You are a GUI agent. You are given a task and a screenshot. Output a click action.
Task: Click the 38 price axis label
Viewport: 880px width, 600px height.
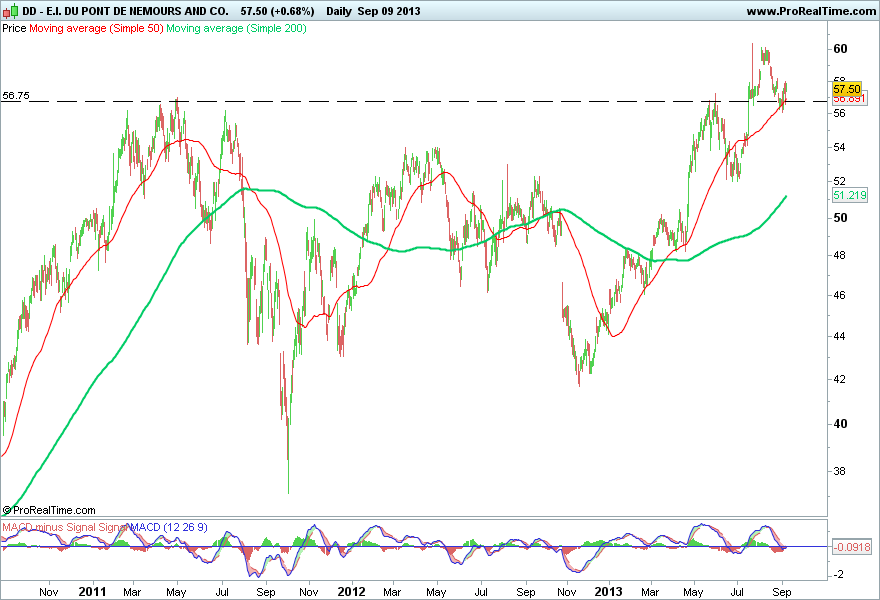point(840,471)
